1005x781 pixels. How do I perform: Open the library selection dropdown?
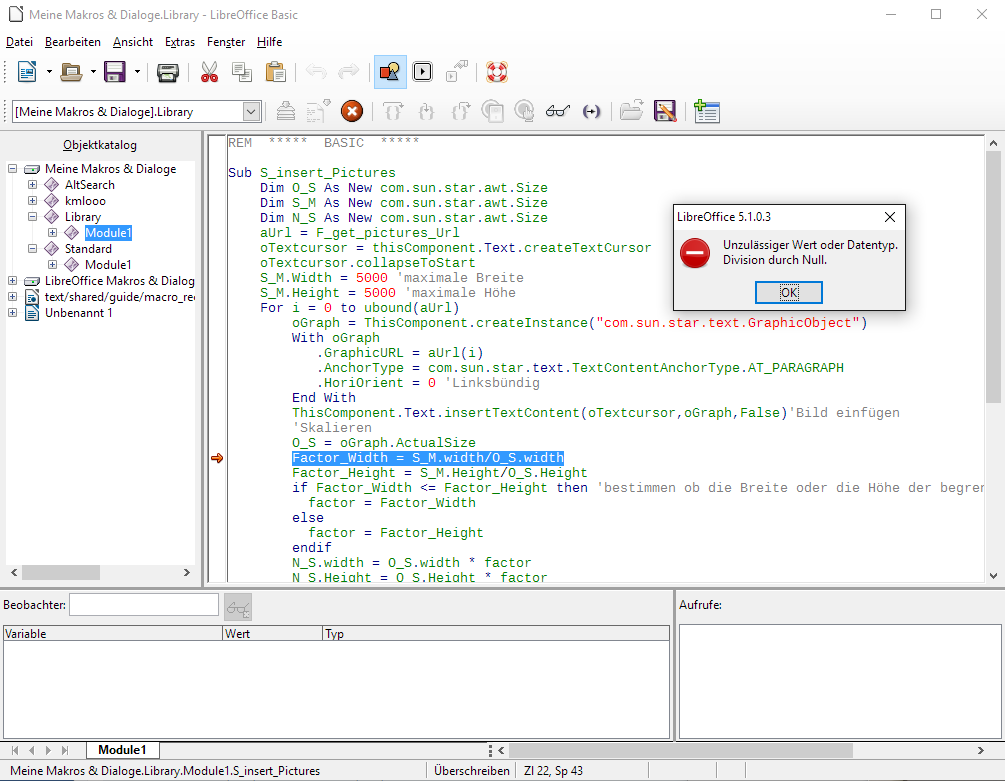(x=251, y=111)
